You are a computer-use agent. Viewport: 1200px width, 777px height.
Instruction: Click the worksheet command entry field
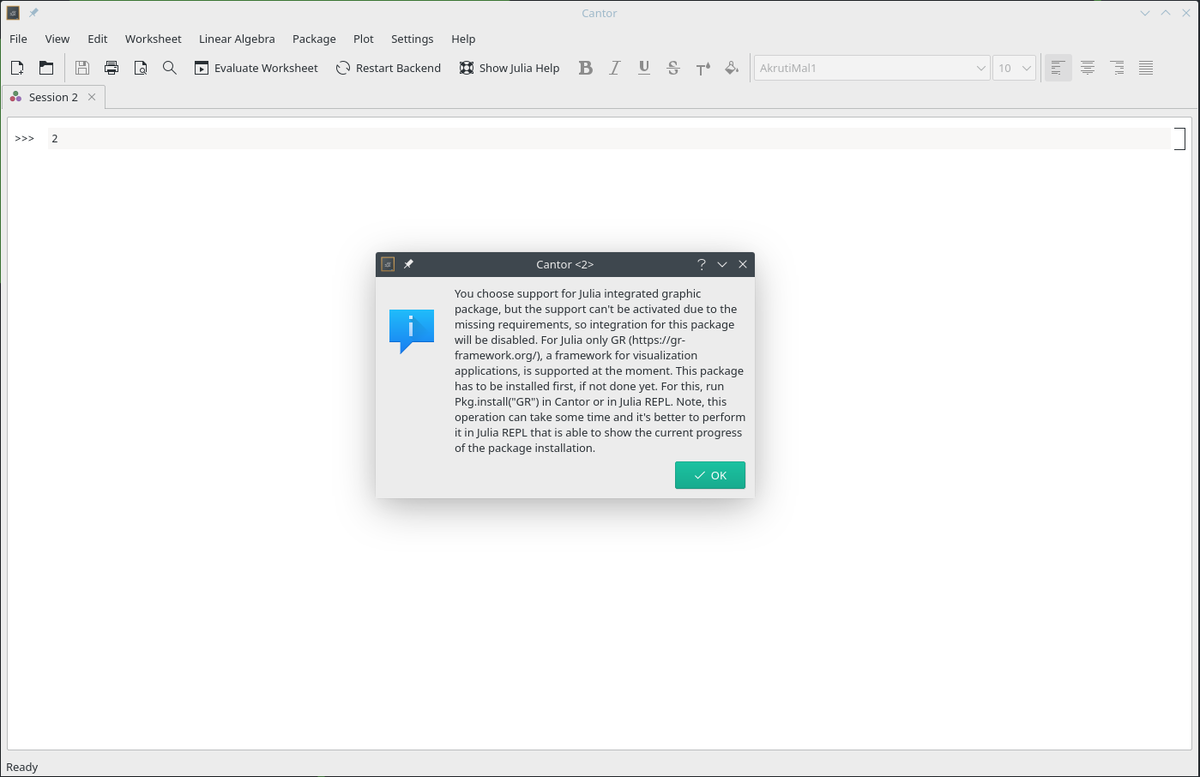coord(600,139)
